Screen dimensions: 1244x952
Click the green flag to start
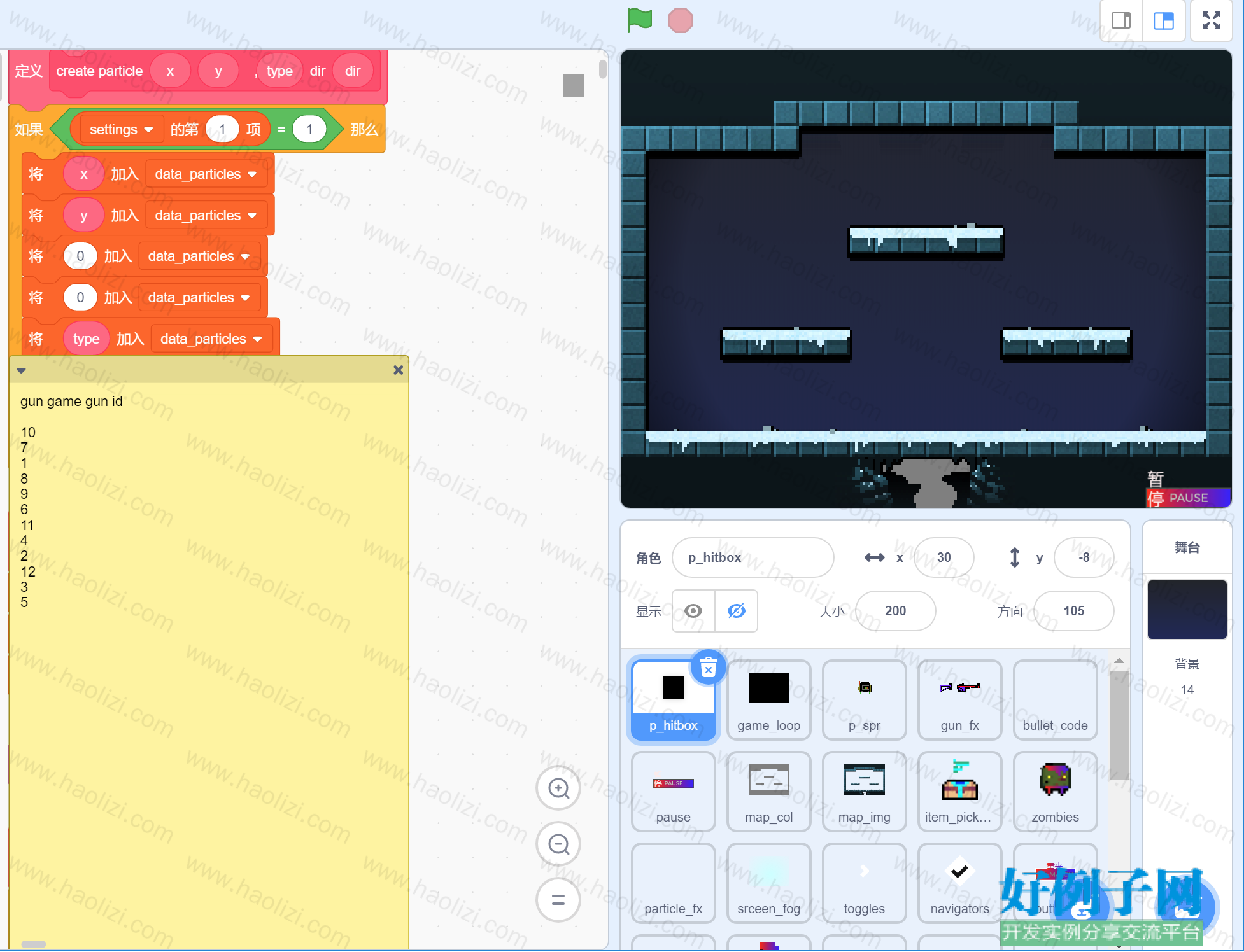639,20
